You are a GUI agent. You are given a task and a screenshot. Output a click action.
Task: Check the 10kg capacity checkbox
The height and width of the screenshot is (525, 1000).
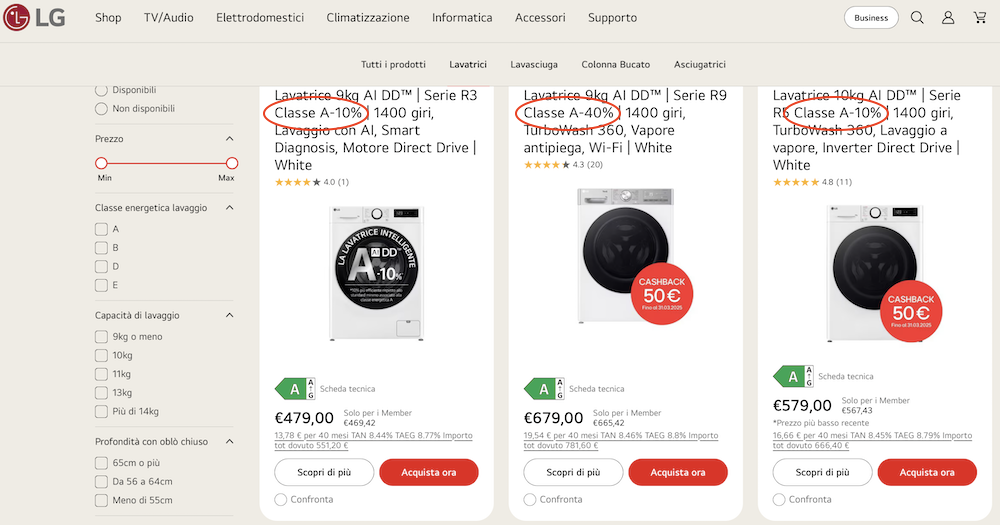[101, 355]
